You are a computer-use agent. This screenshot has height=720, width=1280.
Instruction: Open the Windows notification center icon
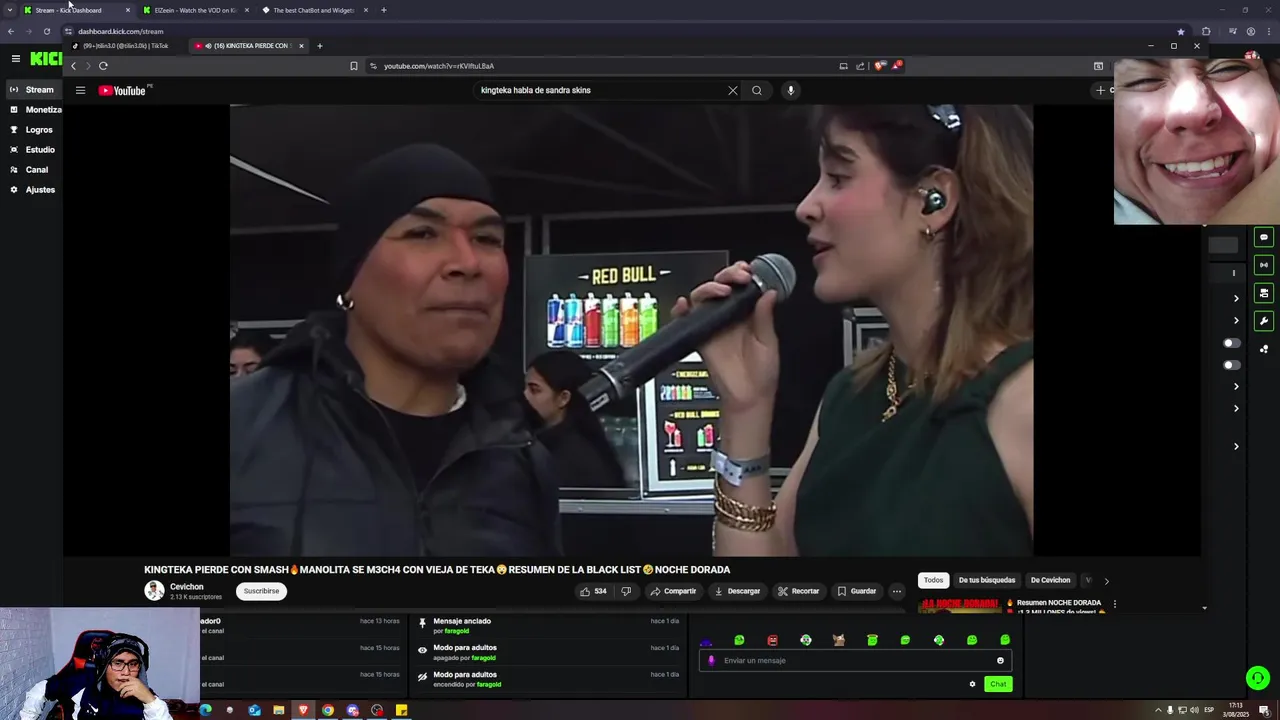[1264, 710]
